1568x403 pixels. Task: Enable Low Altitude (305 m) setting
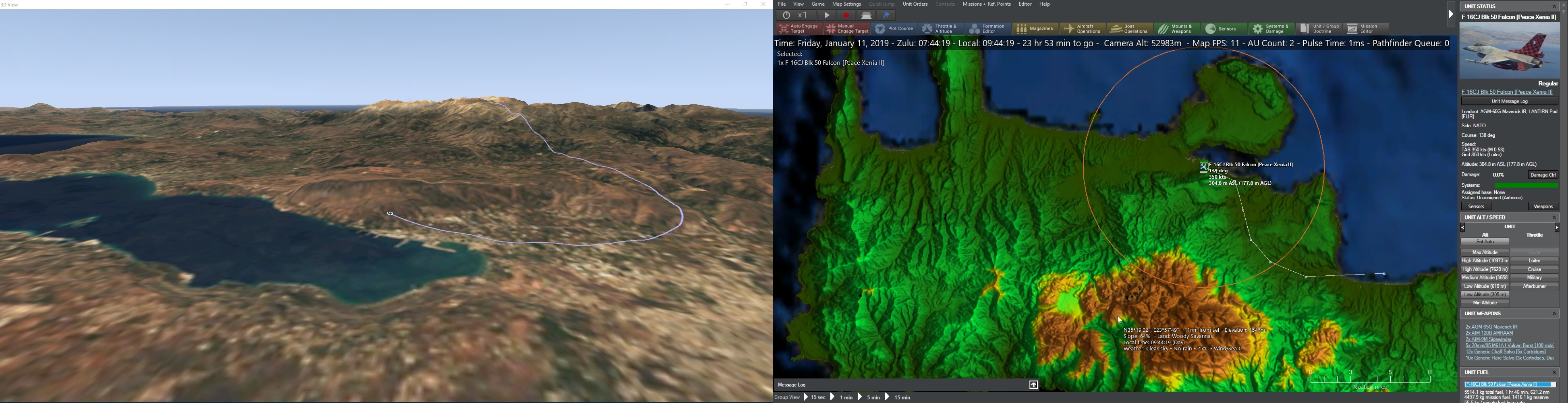1485,294
